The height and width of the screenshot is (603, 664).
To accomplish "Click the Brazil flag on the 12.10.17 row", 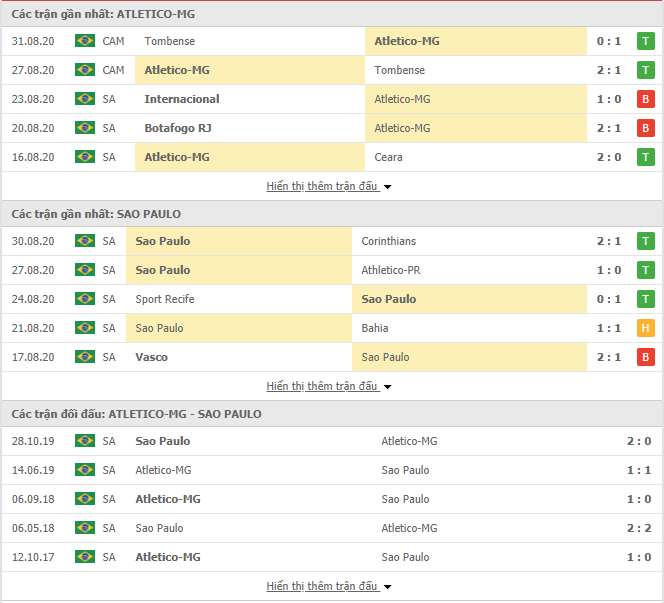I will 85,557.
